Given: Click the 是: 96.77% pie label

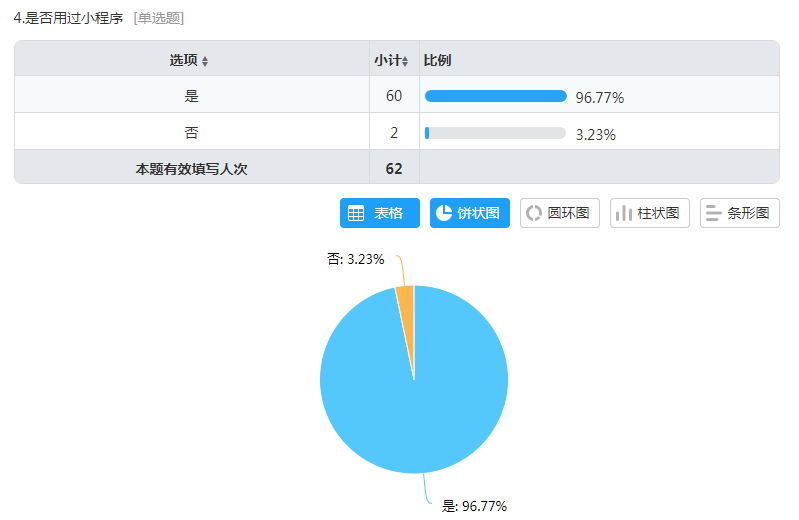Looking at the screenshot, I should tap(474, 506).
